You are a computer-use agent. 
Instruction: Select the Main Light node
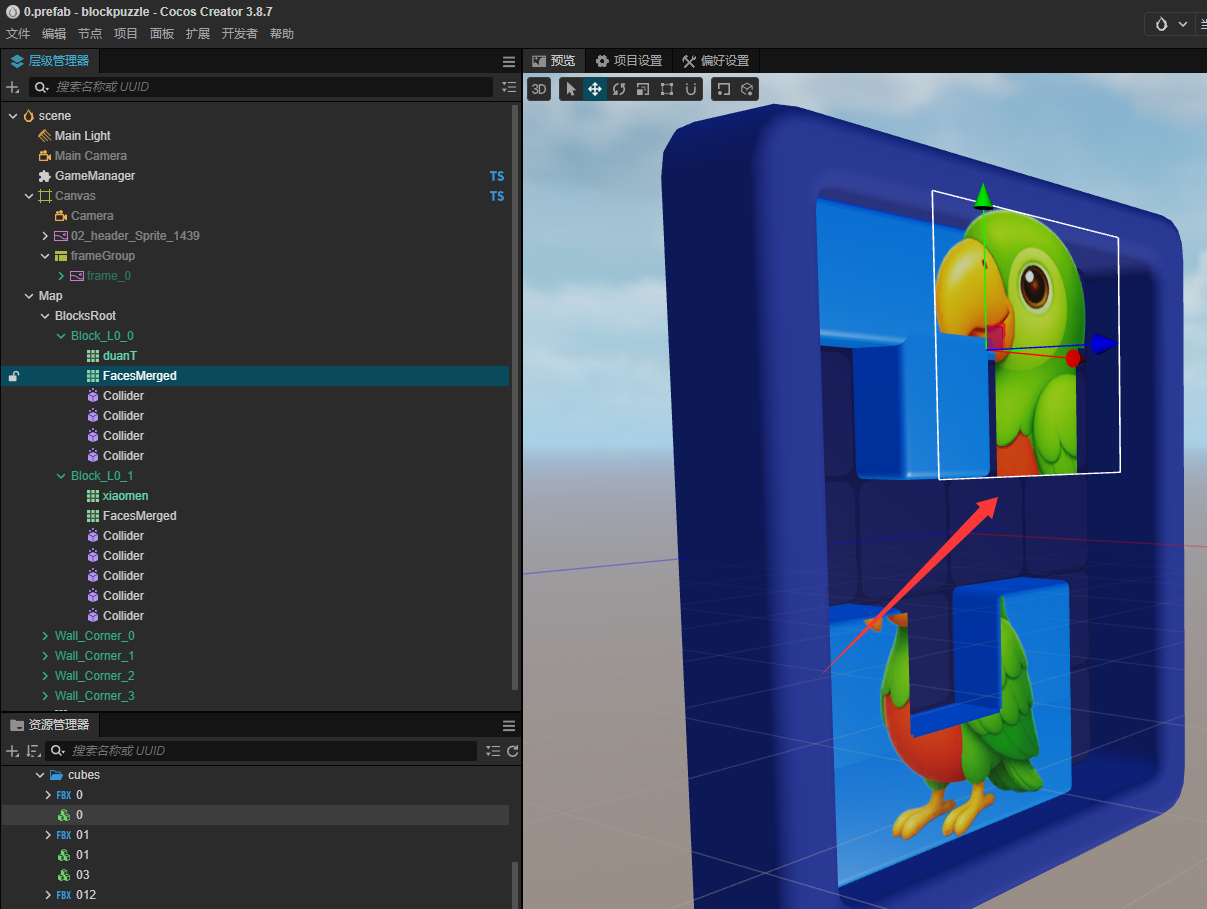(x=82, y=136)
